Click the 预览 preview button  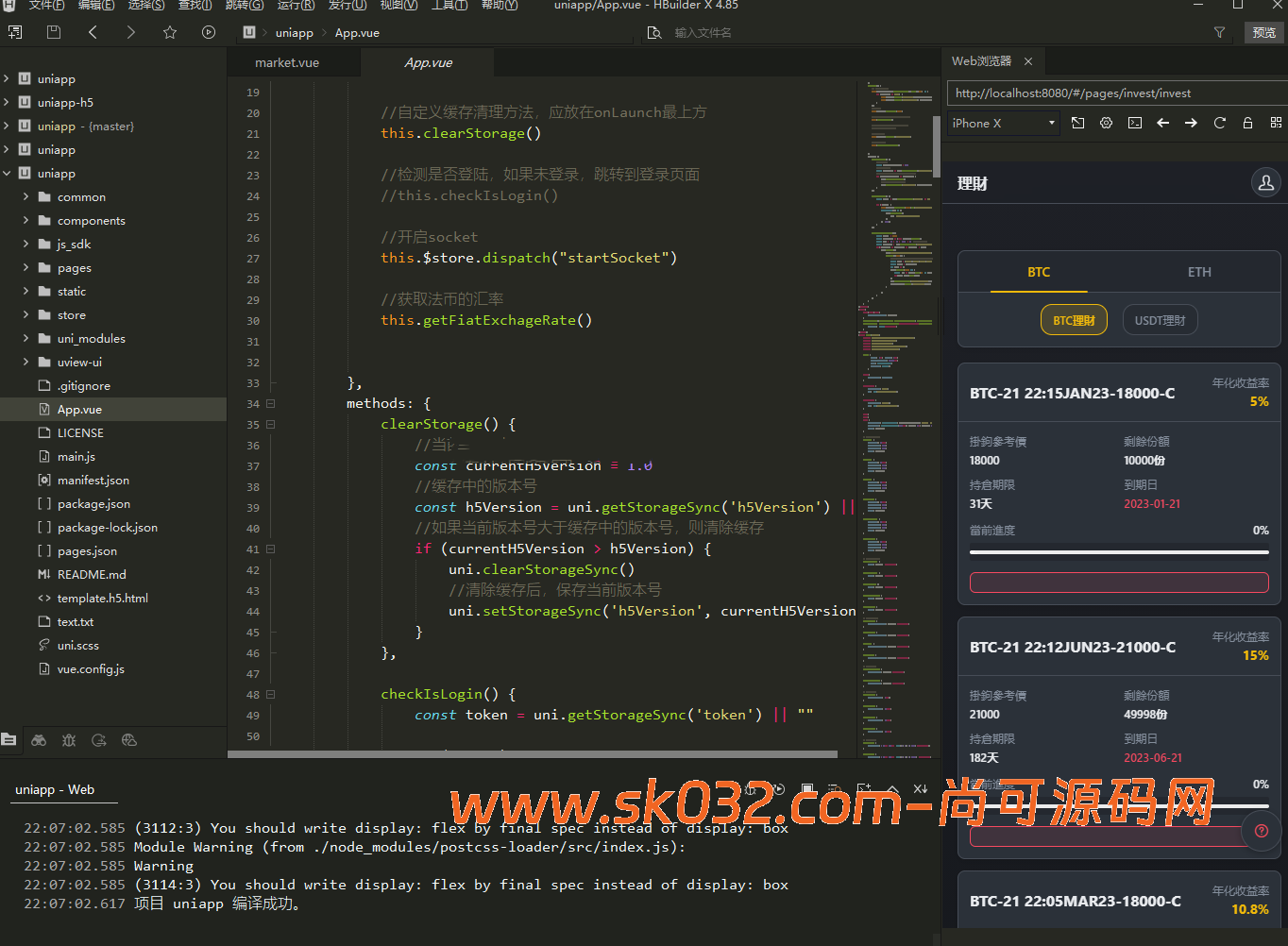click(1263, 32)
